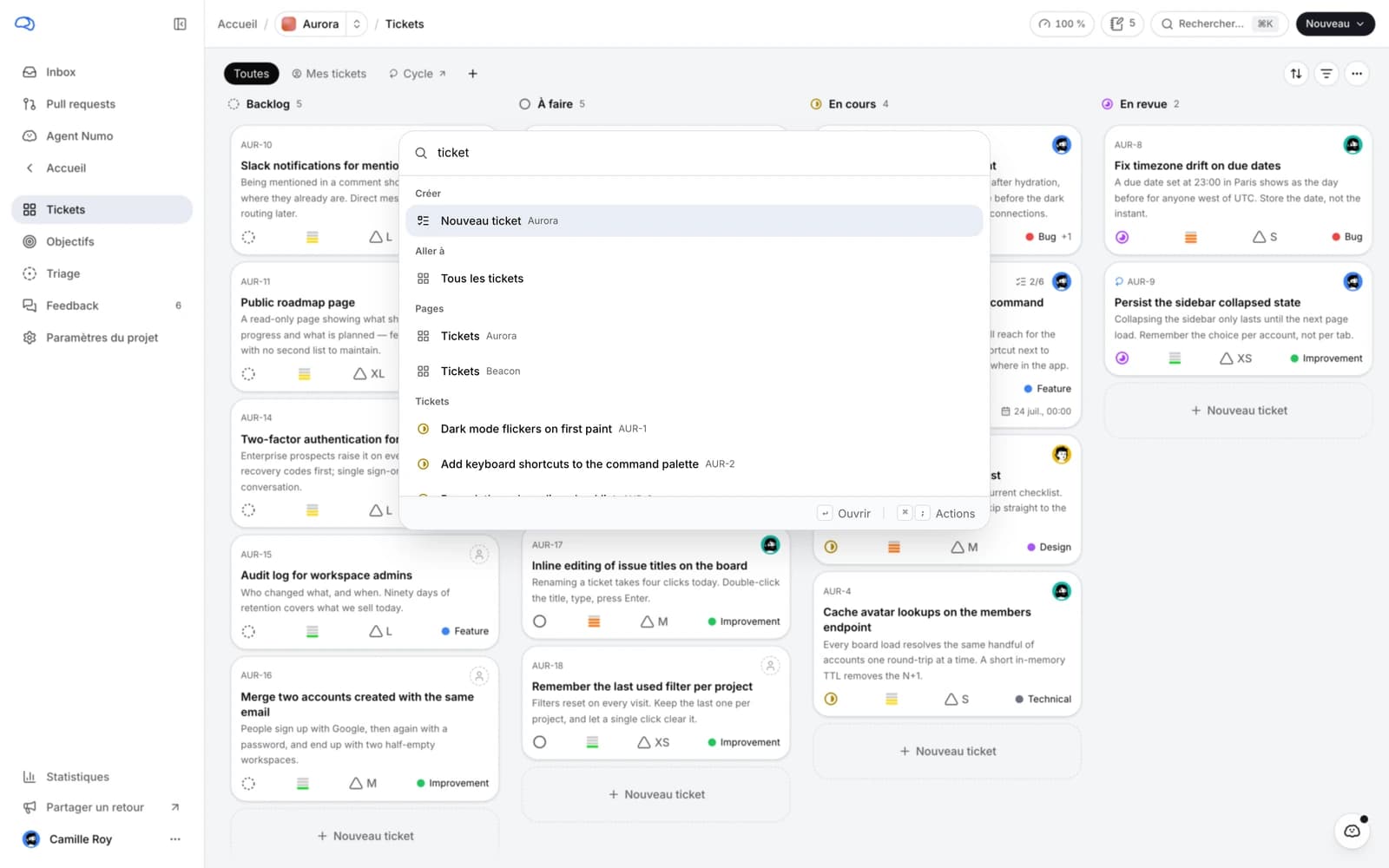Open assistant chat bubble button
The height and width of the screenshot is (868, 1389).
tap(1353, 831)
